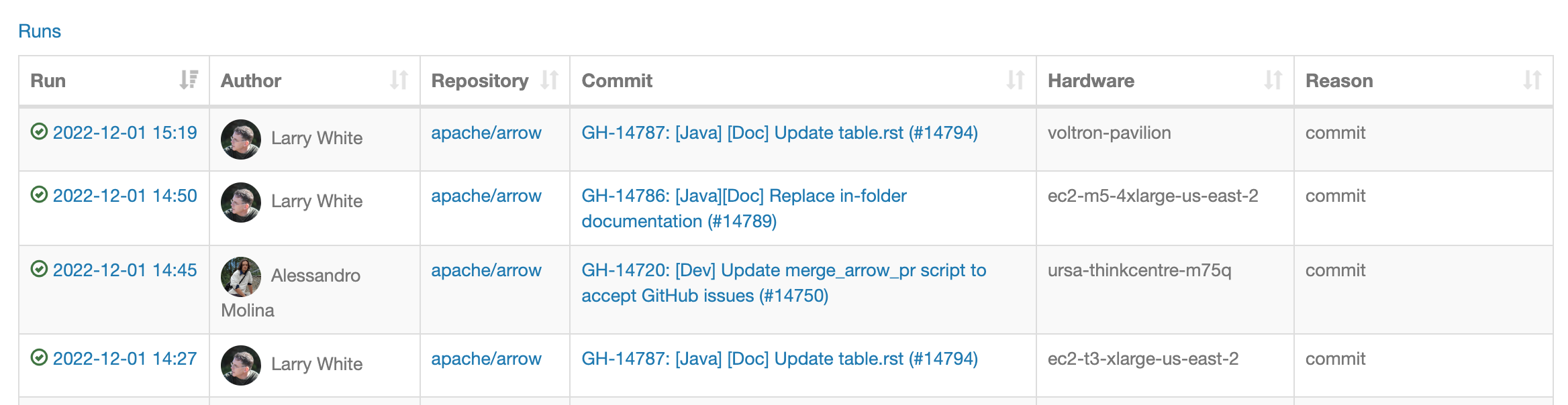Click the green success status icon for the 15:19 run
This screenshot has width=1568, height=405.
pyautogui.click(x=40, y=133)
